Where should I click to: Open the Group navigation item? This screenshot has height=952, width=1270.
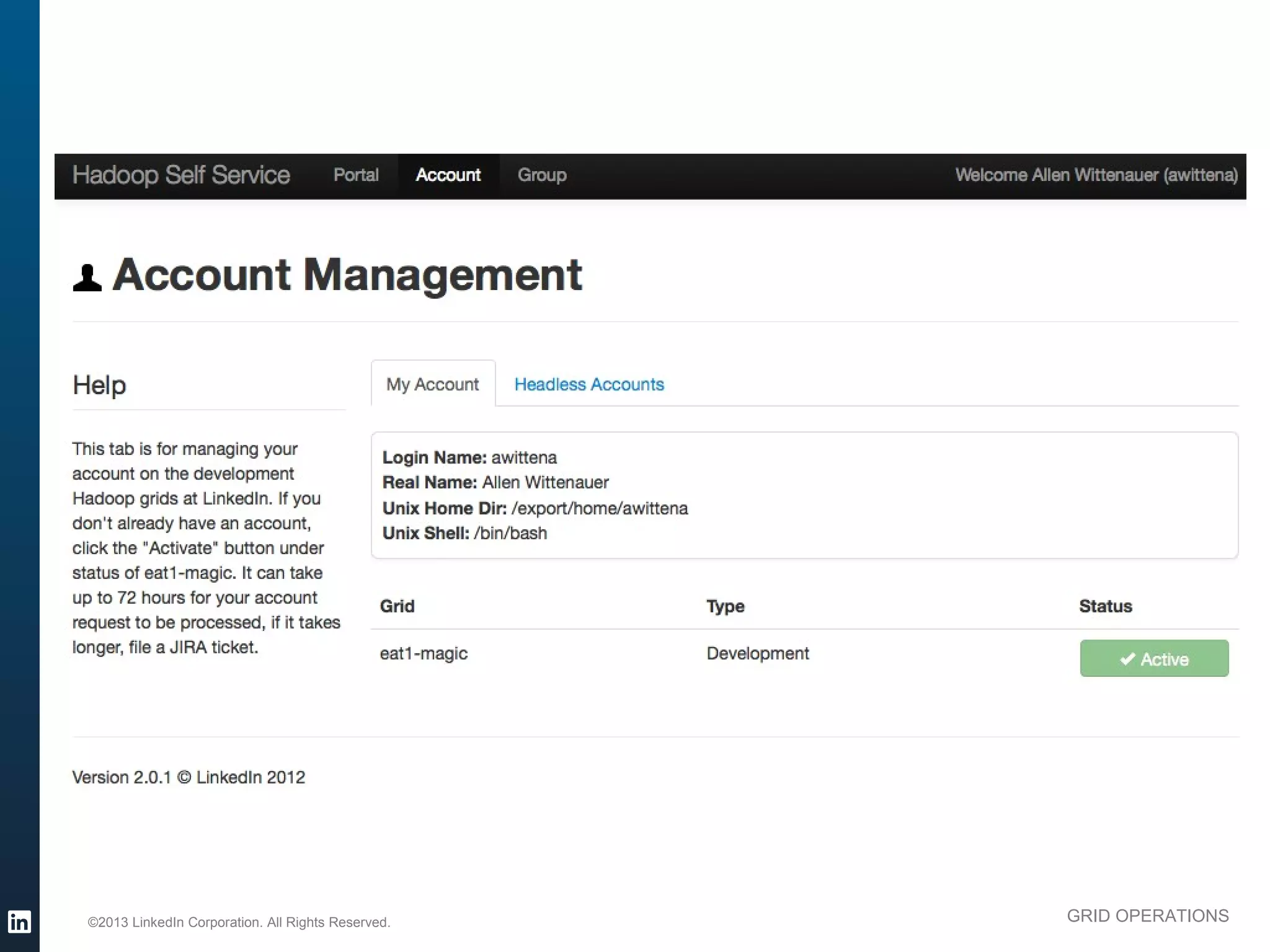click(542, 175)
